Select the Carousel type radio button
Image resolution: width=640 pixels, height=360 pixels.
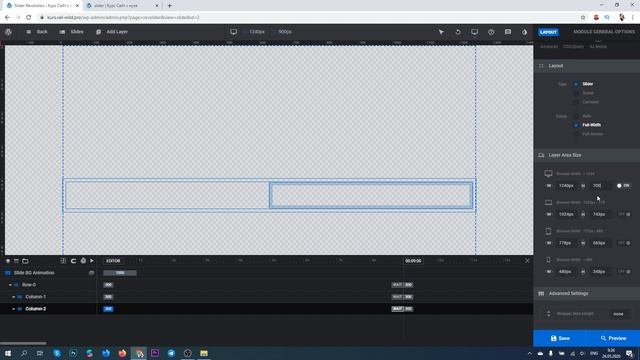[576, 102]
